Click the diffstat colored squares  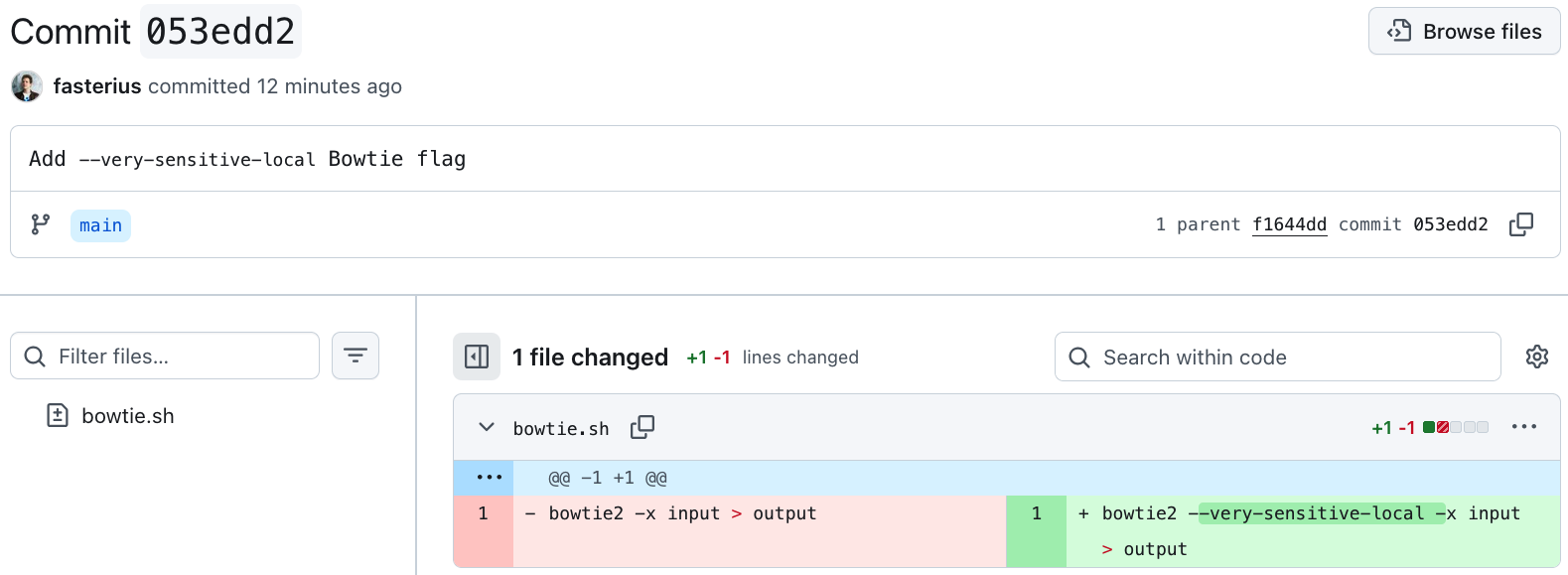pyautogui.click(x=1455, y=427)
